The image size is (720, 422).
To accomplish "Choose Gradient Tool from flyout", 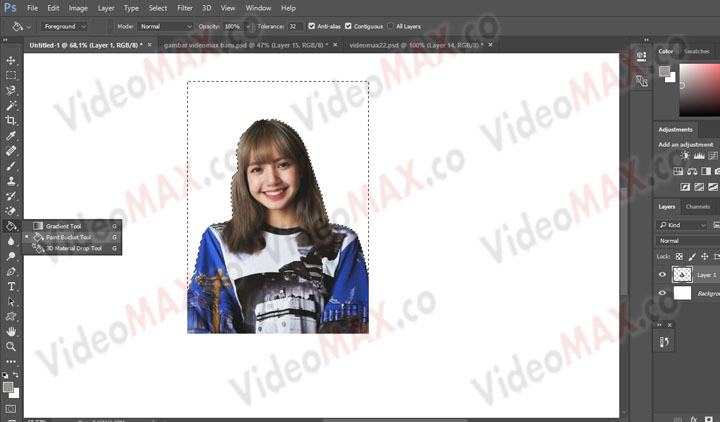I will (73, 226).
